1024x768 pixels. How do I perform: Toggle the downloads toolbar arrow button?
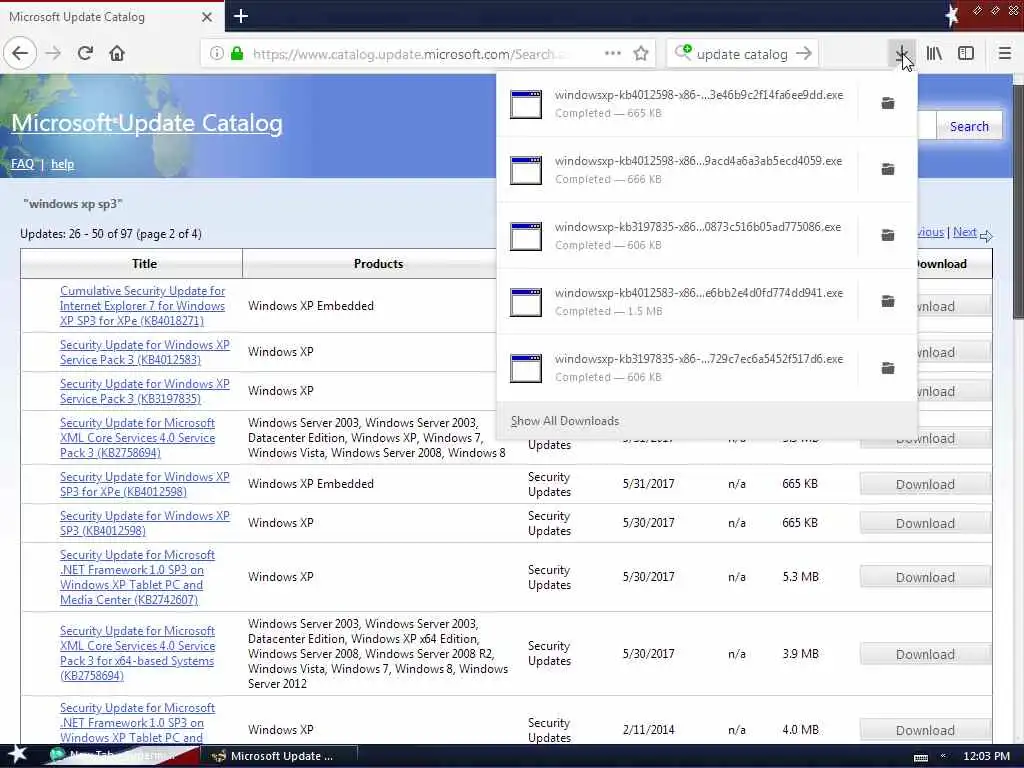click(x=901, y=54)
